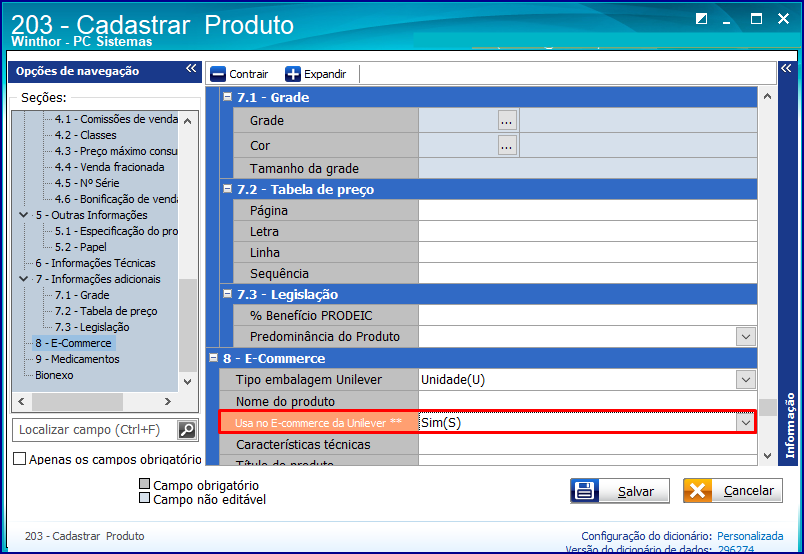The image size is (804, 554).
Task: Click sections tree horizontal scrollbar thumb
Action: tap(77, 402)
